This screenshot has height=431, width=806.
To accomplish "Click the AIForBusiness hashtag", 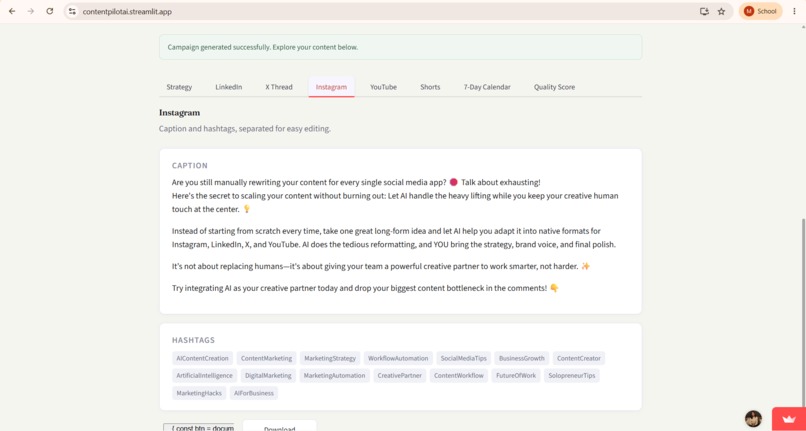I will (x=254, y=393).
